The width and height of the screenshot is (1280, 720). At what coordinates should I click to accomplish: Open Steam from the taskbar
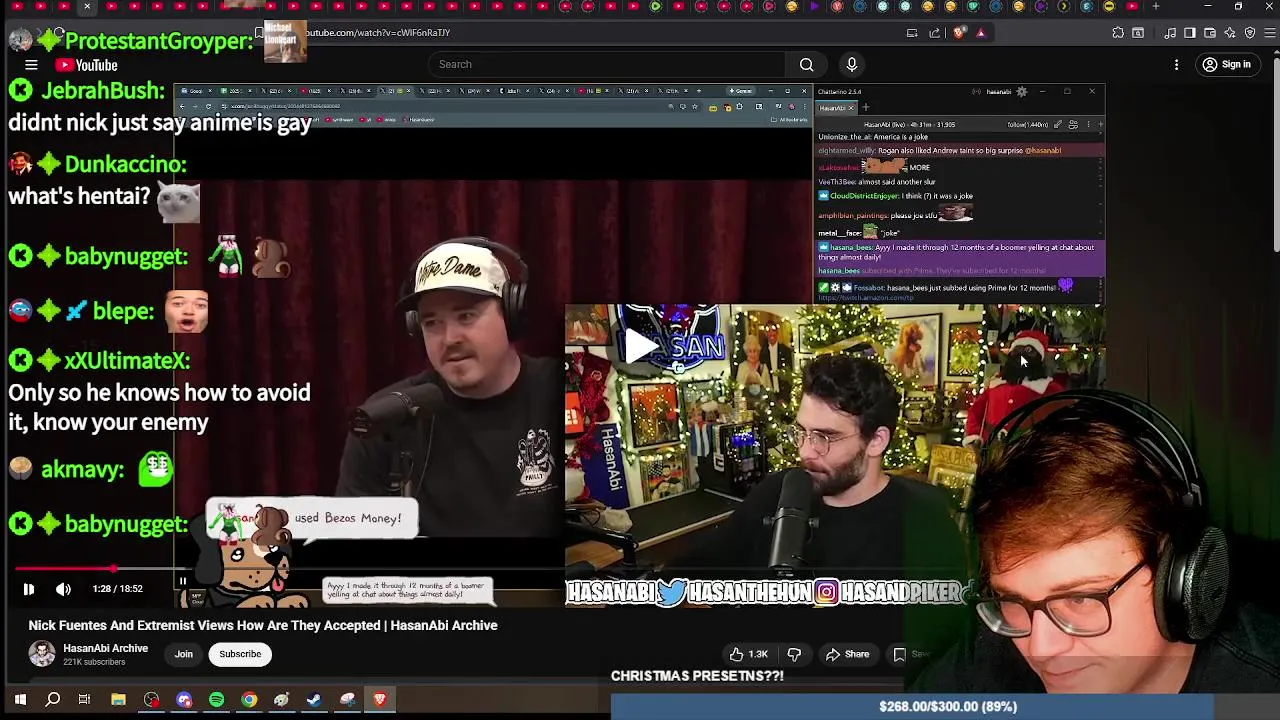(x=314, y=700)
